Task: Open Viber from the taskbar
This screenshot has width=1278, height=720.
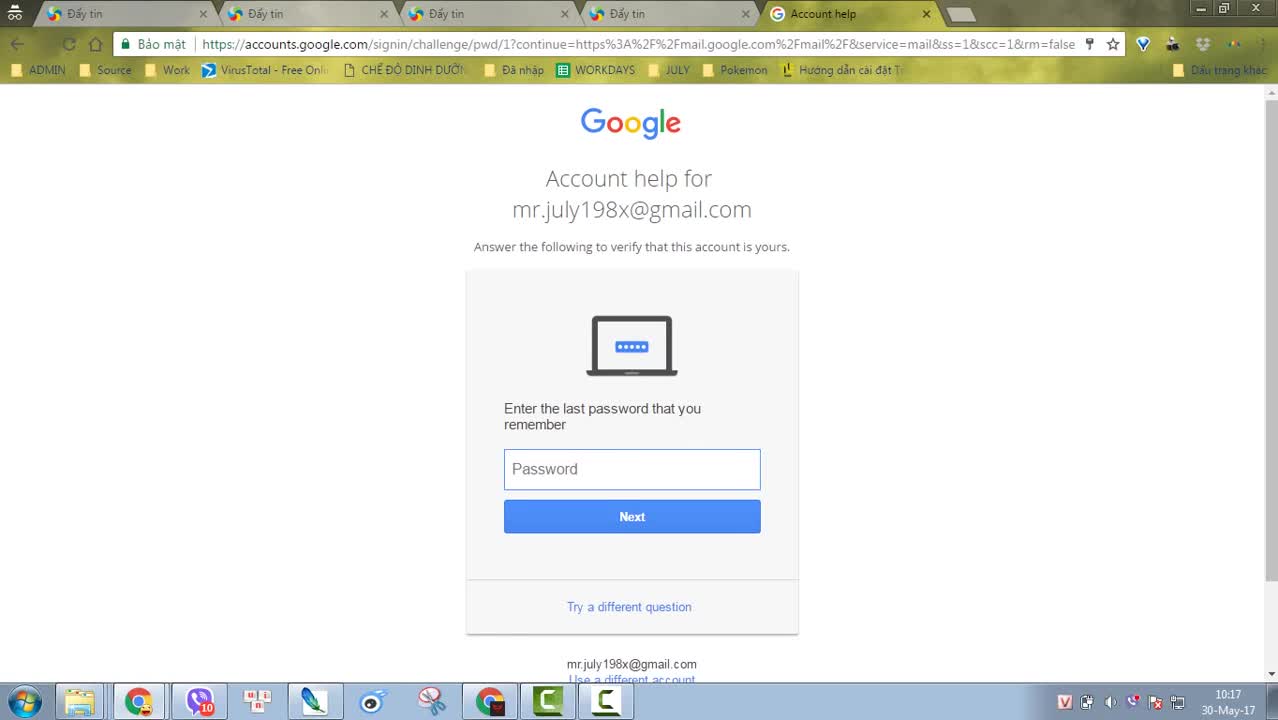Action: 199,702
